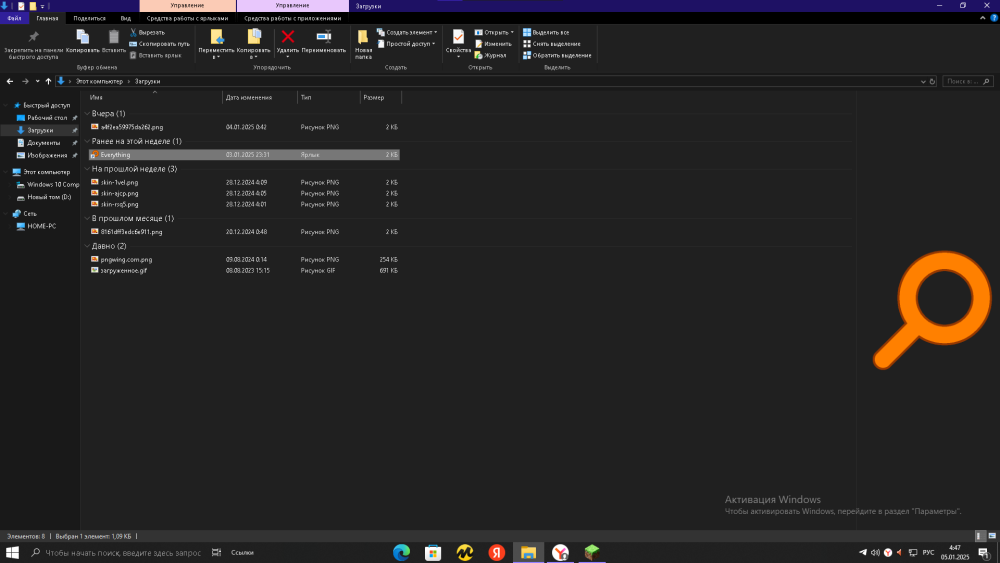Collapse the 'Давно (2)' group
Screen dimensions: 1000x563
click(87, 246)
